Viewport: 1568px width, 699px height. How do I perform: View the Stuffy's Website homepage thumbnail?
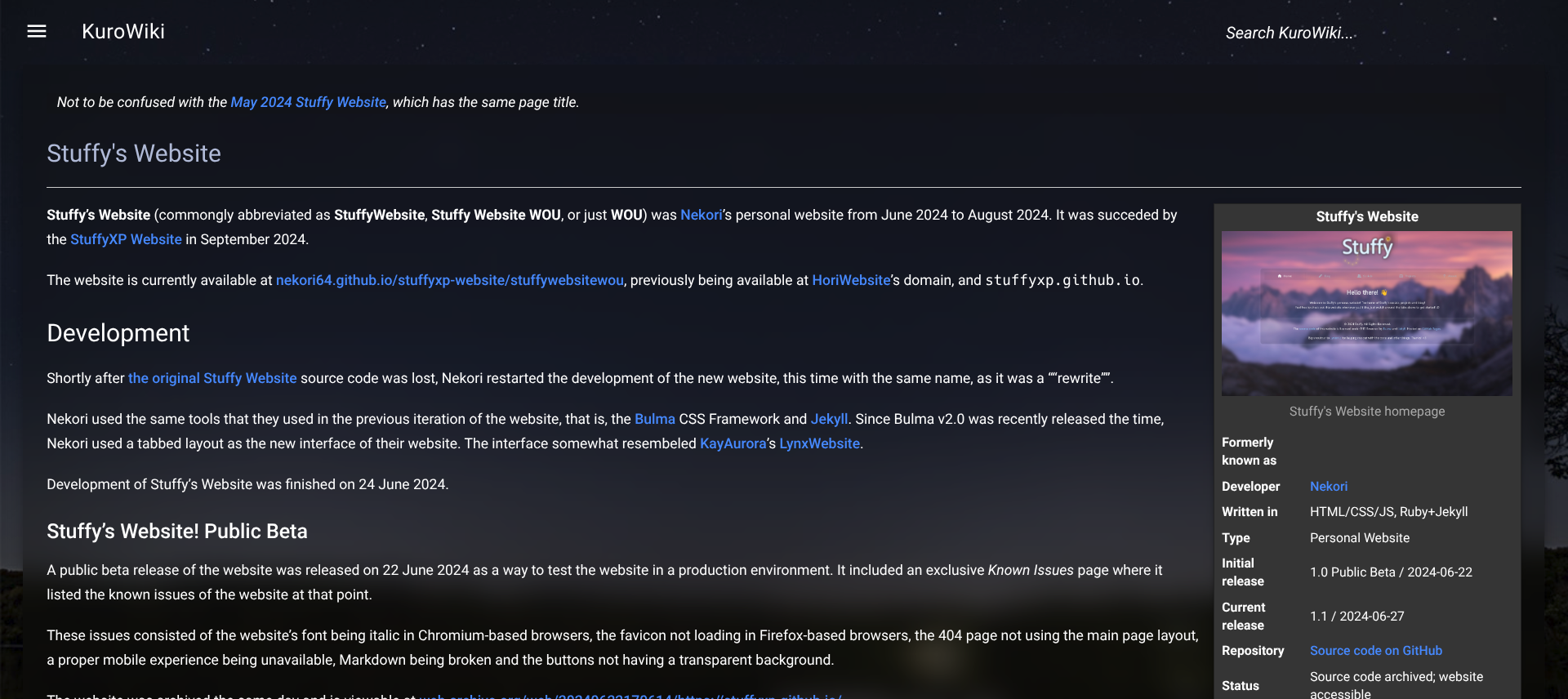pos(1366,314)
